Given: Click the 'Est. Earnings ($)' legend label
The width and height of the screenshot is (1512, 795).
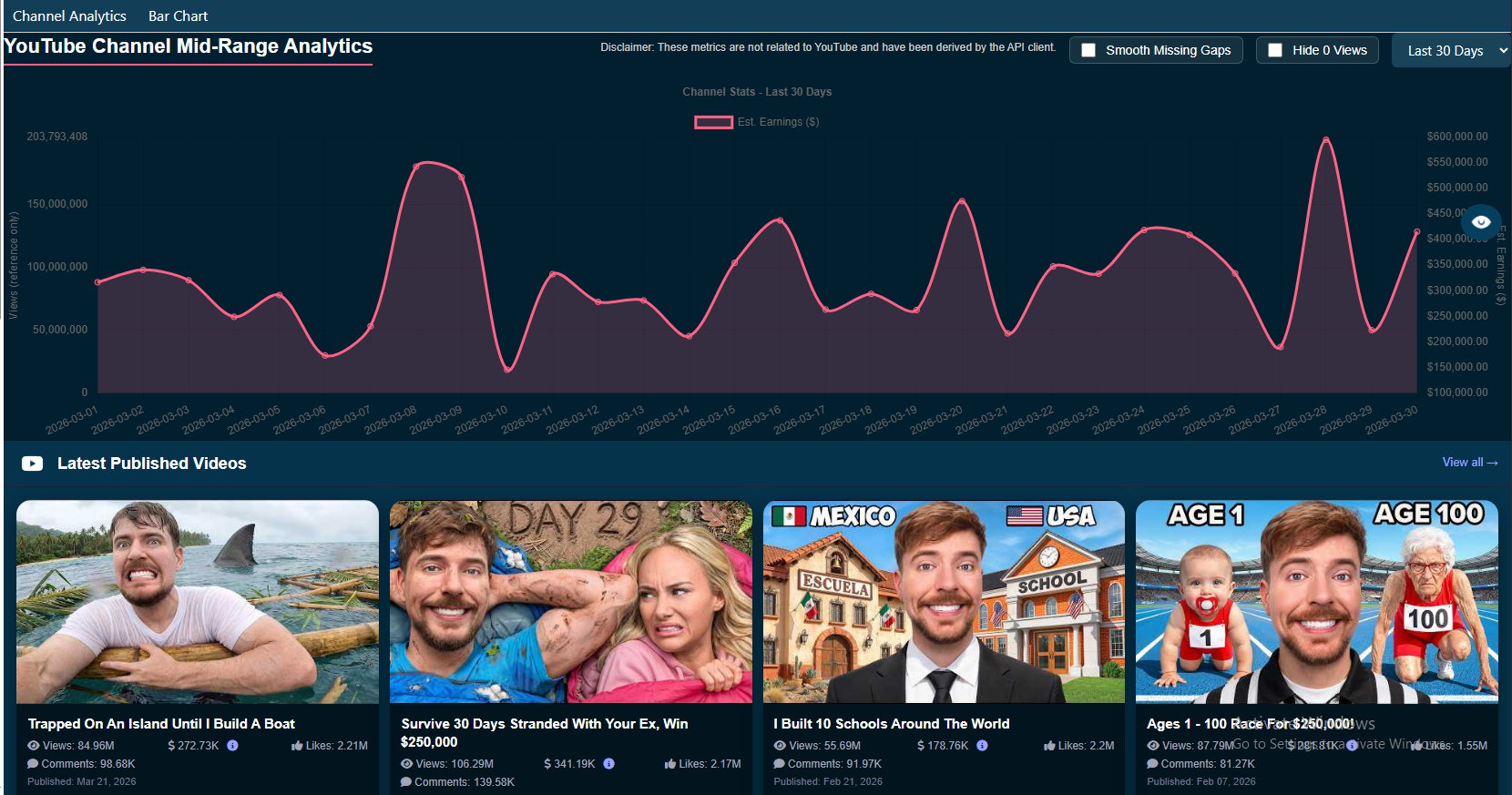Looking at the screenshot, I should (x=778, y=122).
